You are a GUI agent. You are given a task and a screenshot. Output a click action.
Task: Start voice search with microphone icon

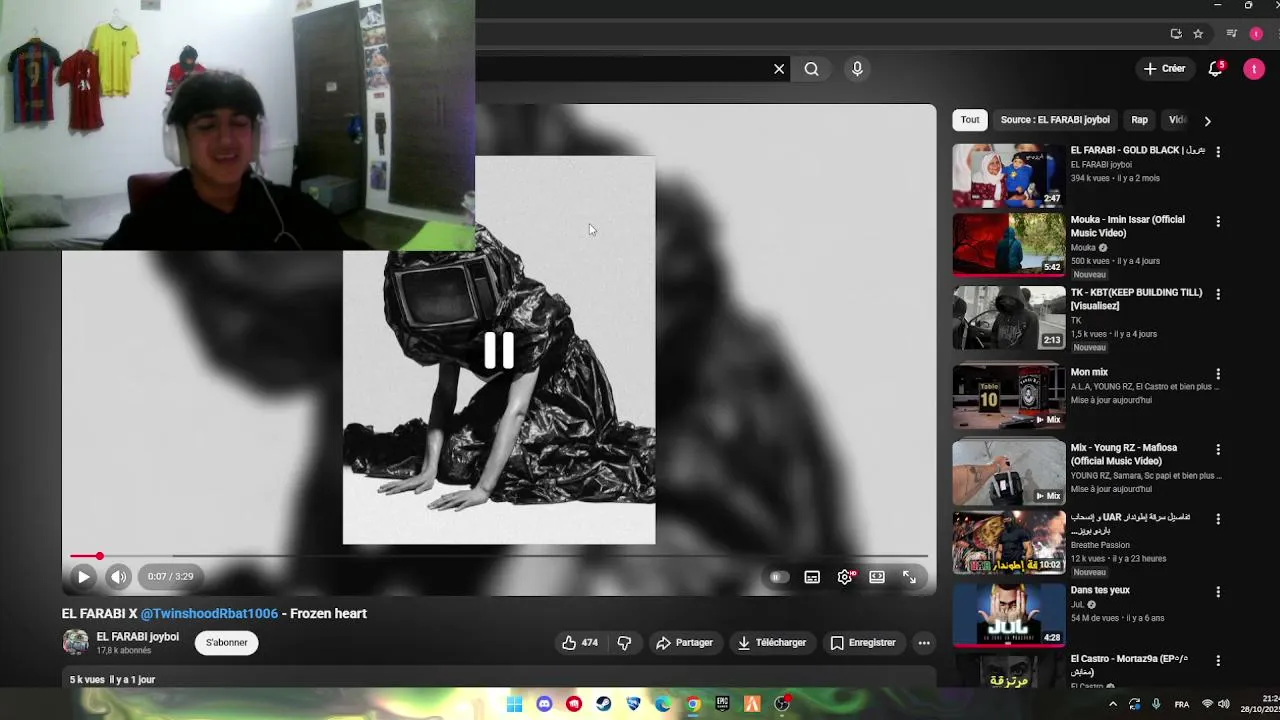coord(857,69)
